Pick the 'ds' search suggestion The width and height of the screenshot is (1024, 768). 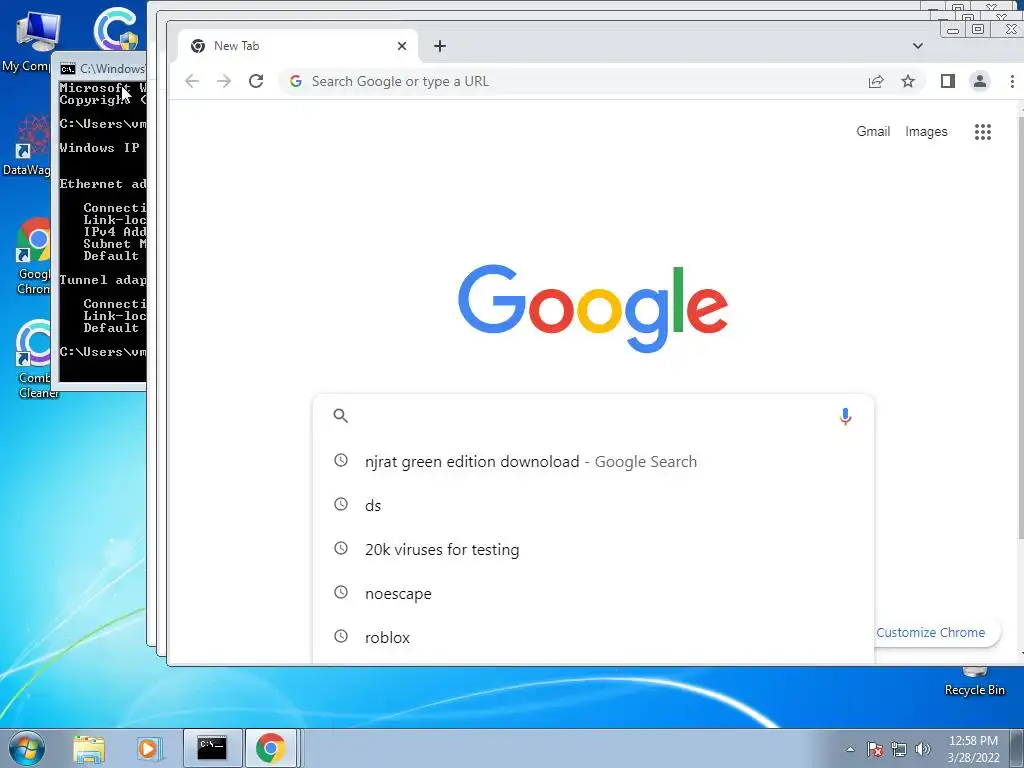(593, 505)
